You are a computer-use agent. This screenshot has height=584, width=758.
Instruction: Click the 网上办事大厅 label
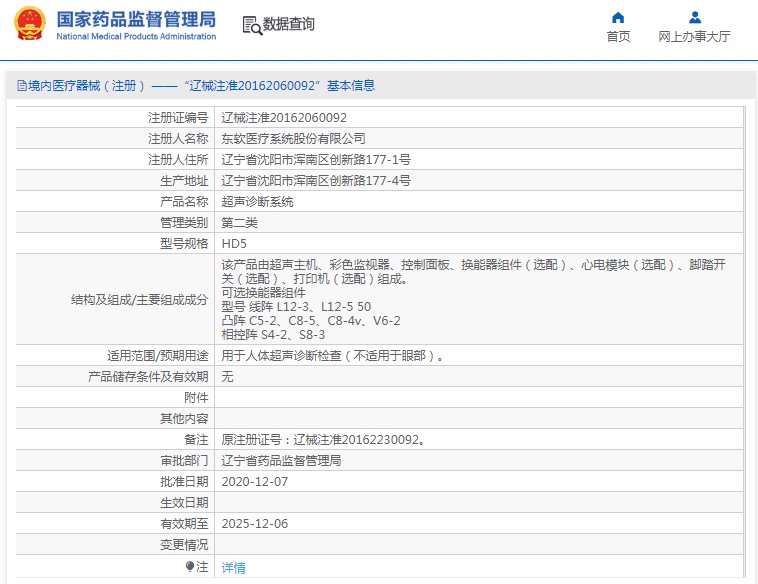(x=694, y=36)
